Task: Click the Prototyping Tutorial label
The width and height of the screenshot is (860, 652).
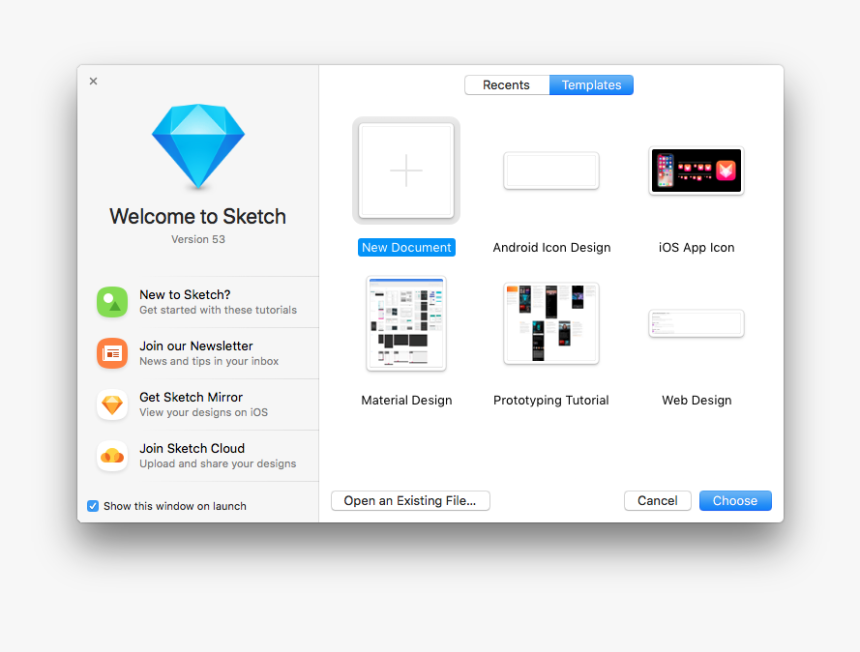Action: (551, 400)
